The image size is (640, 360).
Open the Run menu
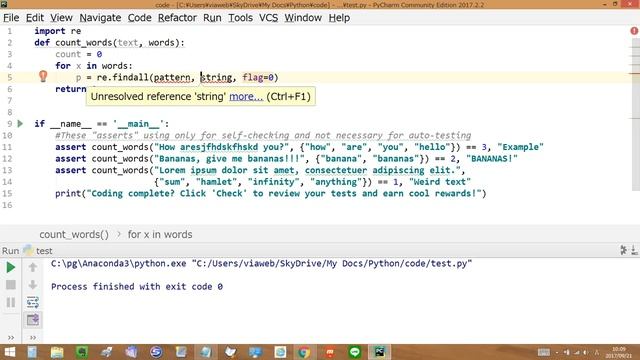point(212,18)
